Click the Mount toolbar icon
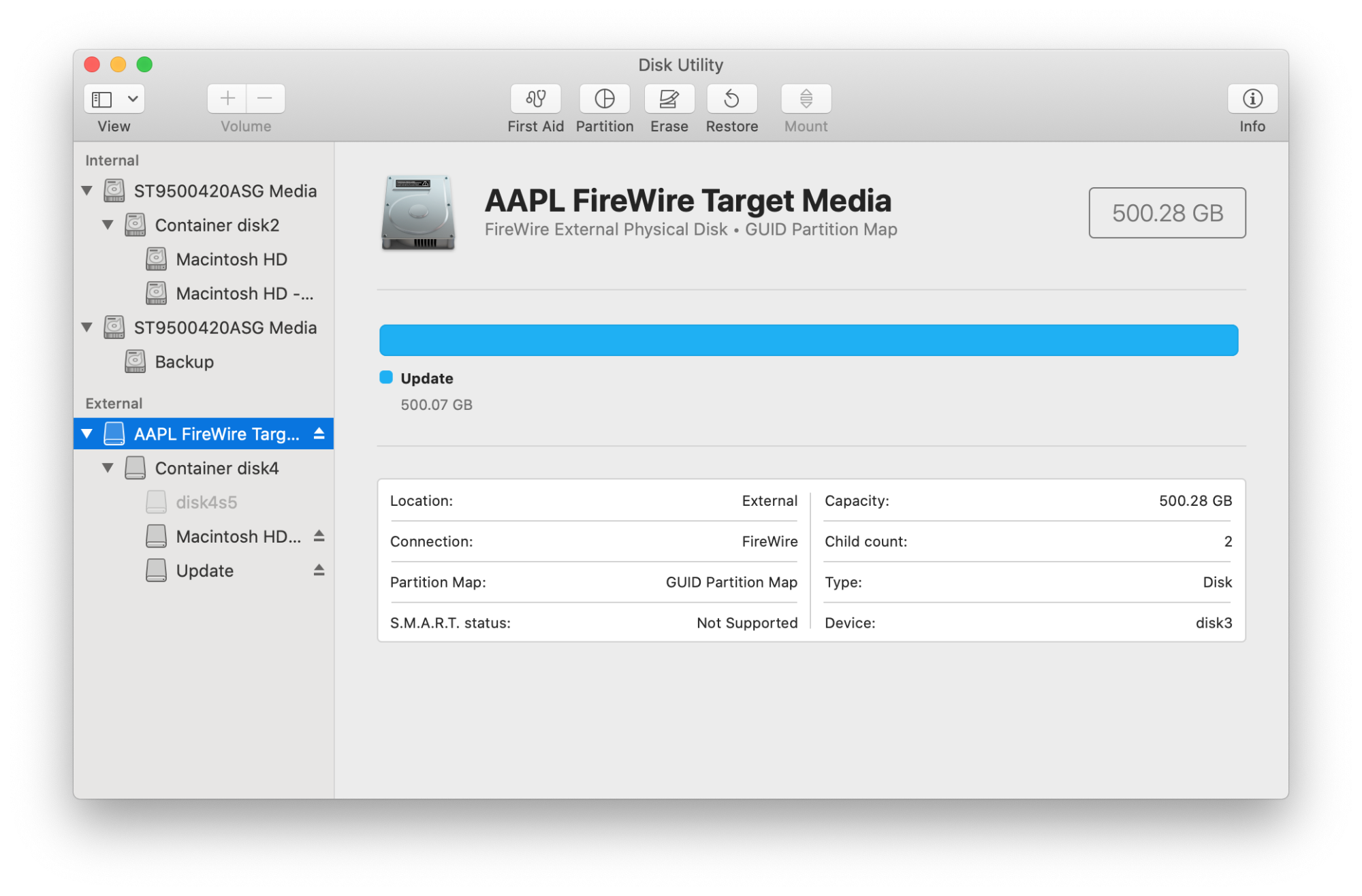 pyautogui.click(x=806, y=99)
